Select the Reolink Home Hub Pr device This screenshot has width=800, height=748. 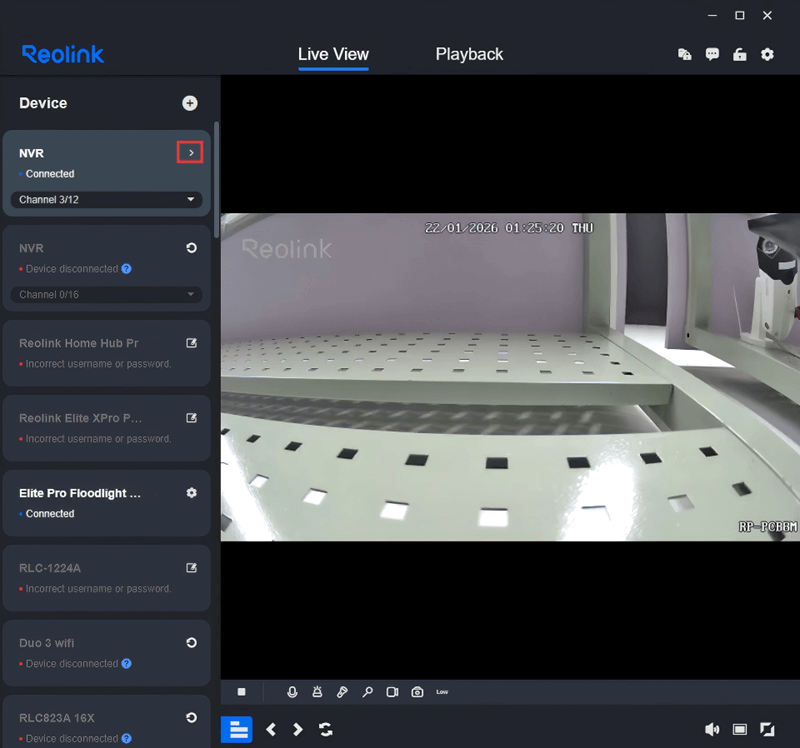pyautogui.click(x=107, y=353)
